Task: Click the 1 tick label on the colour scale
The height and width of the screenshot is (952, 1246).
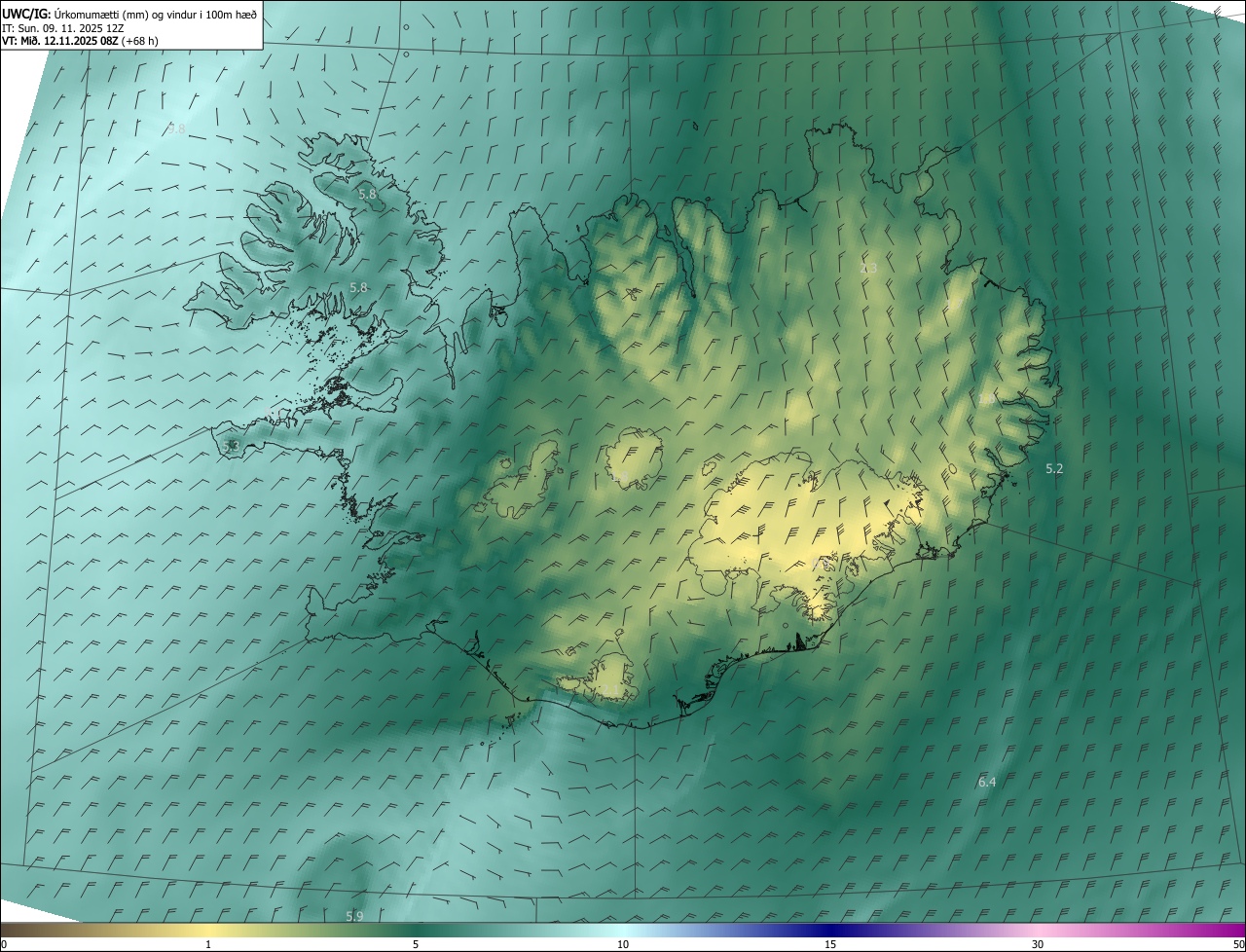Action: pos(208,944)
